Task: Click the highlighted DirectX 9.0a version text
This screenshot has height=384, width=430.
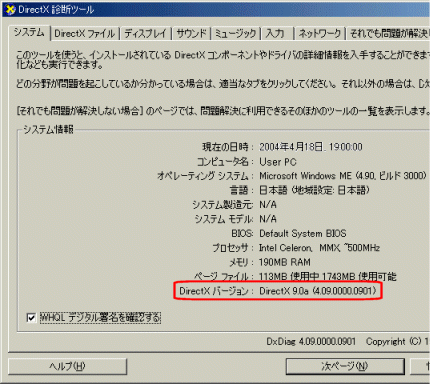Action: [x=318, y=291]
